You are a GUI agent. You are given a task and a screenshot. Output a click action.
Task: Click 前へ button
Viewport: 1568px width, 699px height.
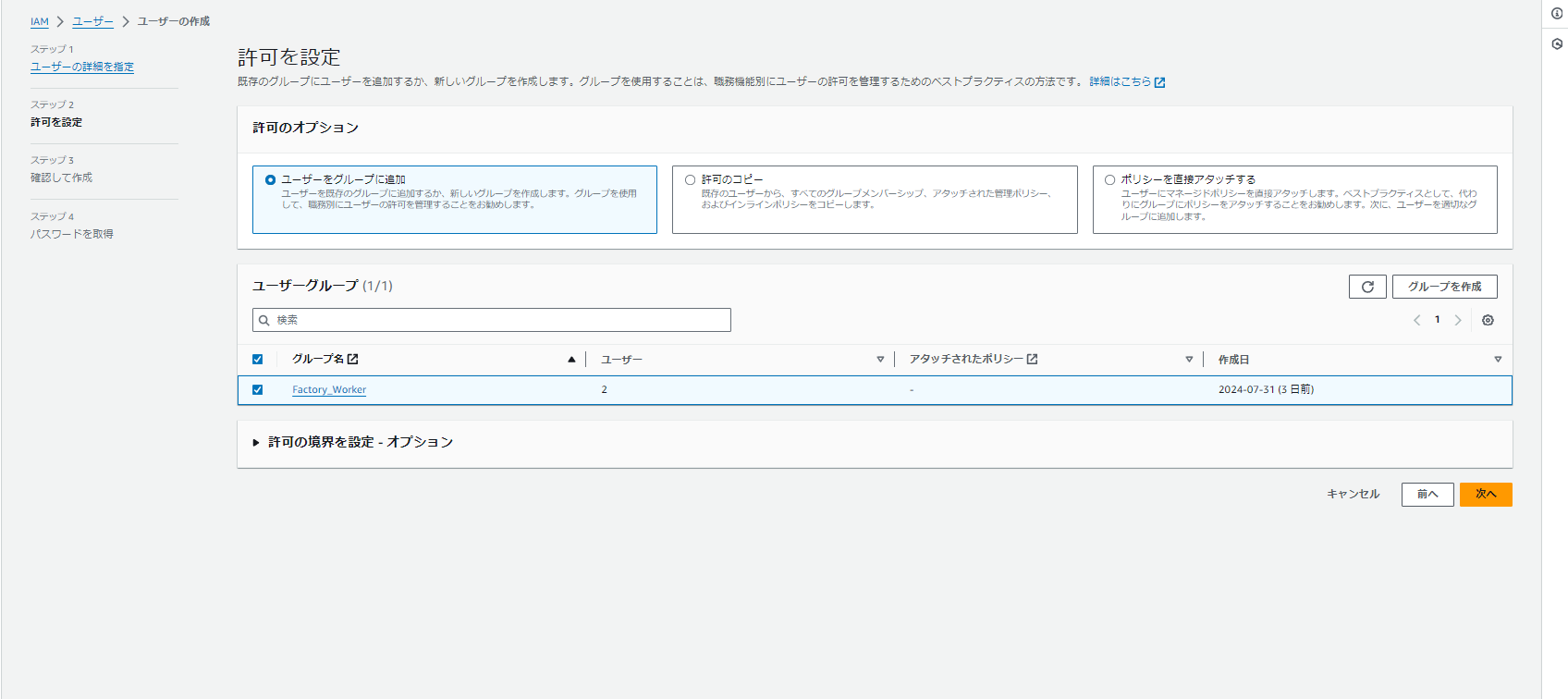point(1427,495)
